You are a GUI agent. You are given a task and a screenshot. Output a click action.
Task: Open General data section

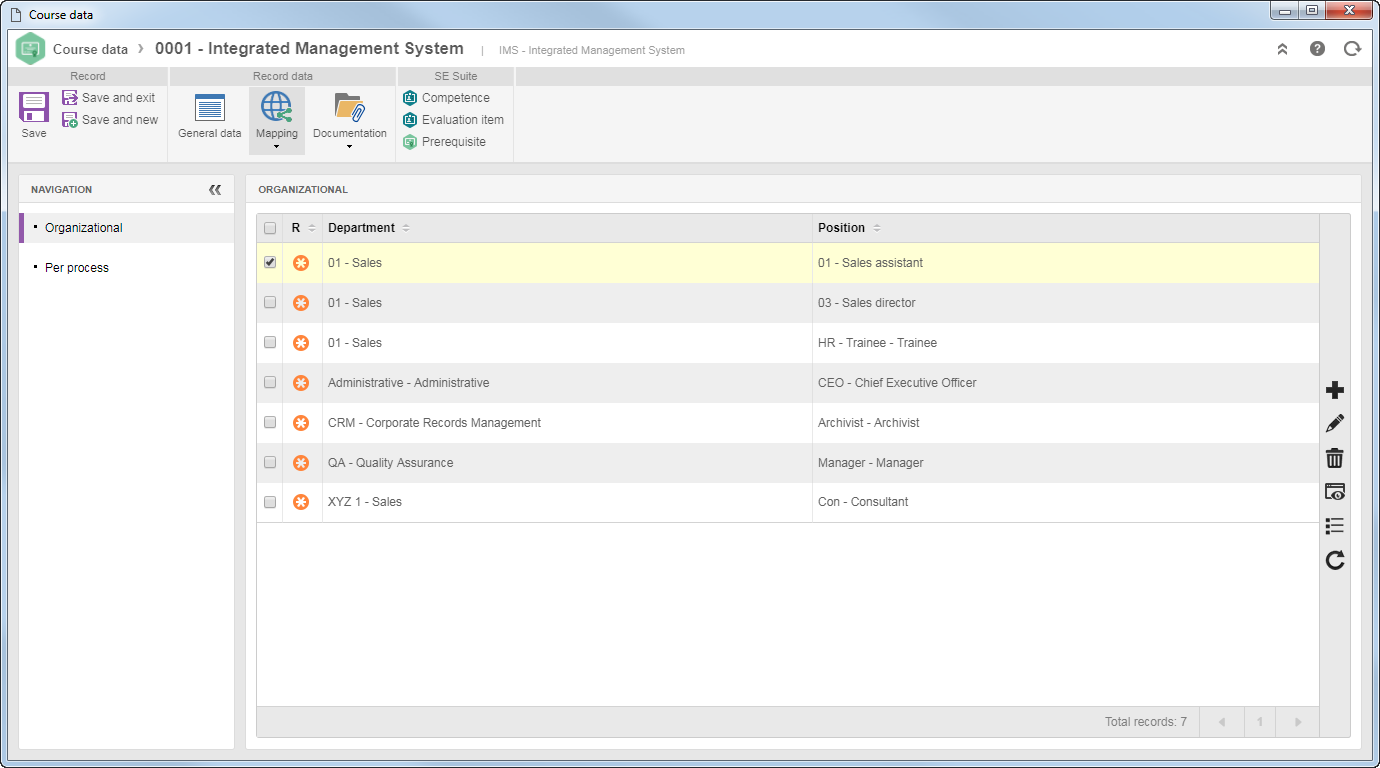click(x=210, y=116)
